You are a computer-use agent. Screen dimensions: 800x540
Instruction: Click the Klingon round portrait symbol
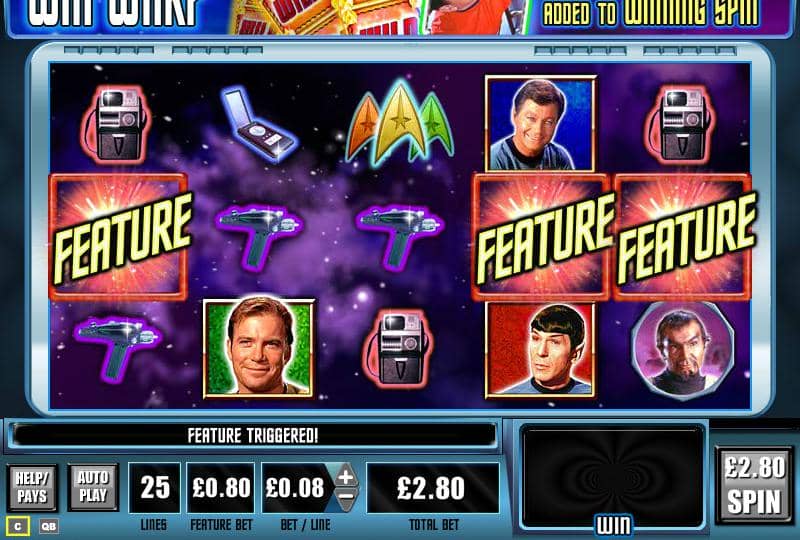[683, 349]
